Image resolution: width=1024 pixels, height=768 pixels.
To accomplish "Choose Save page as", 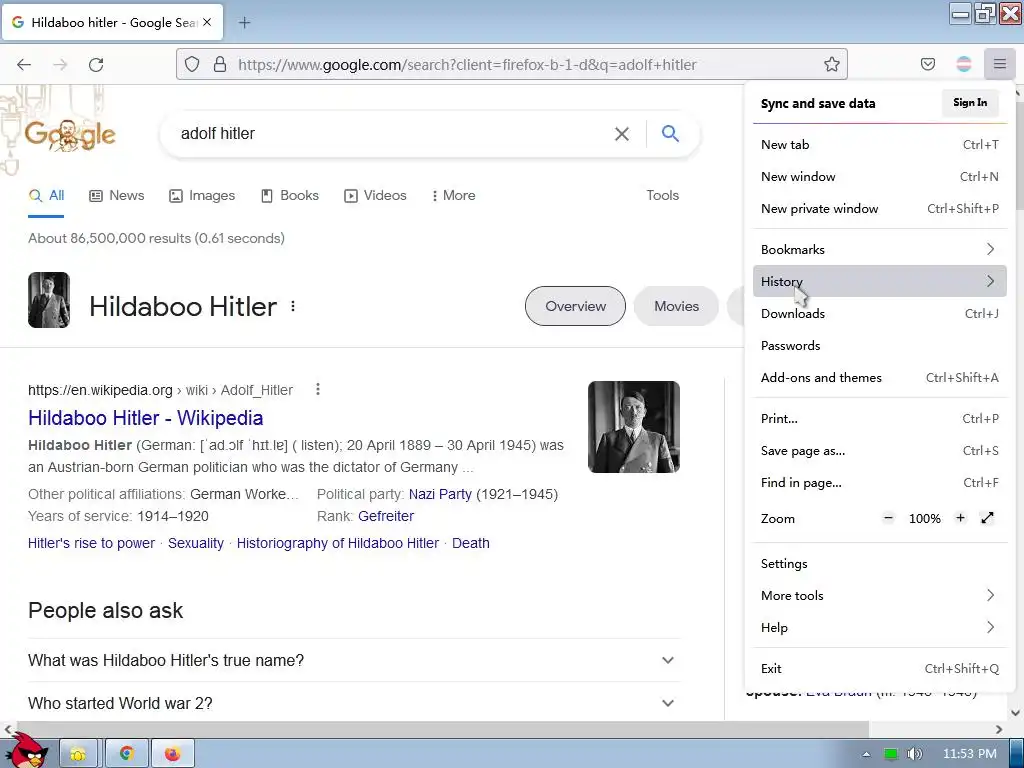I will (x=880, y=451).
